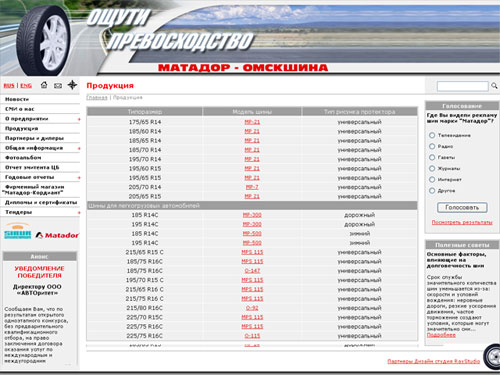Image resolution: width=500 pixels, height=375 pixels.
Task: Open the MP-7 tire model link
Action: click(252, 187)
